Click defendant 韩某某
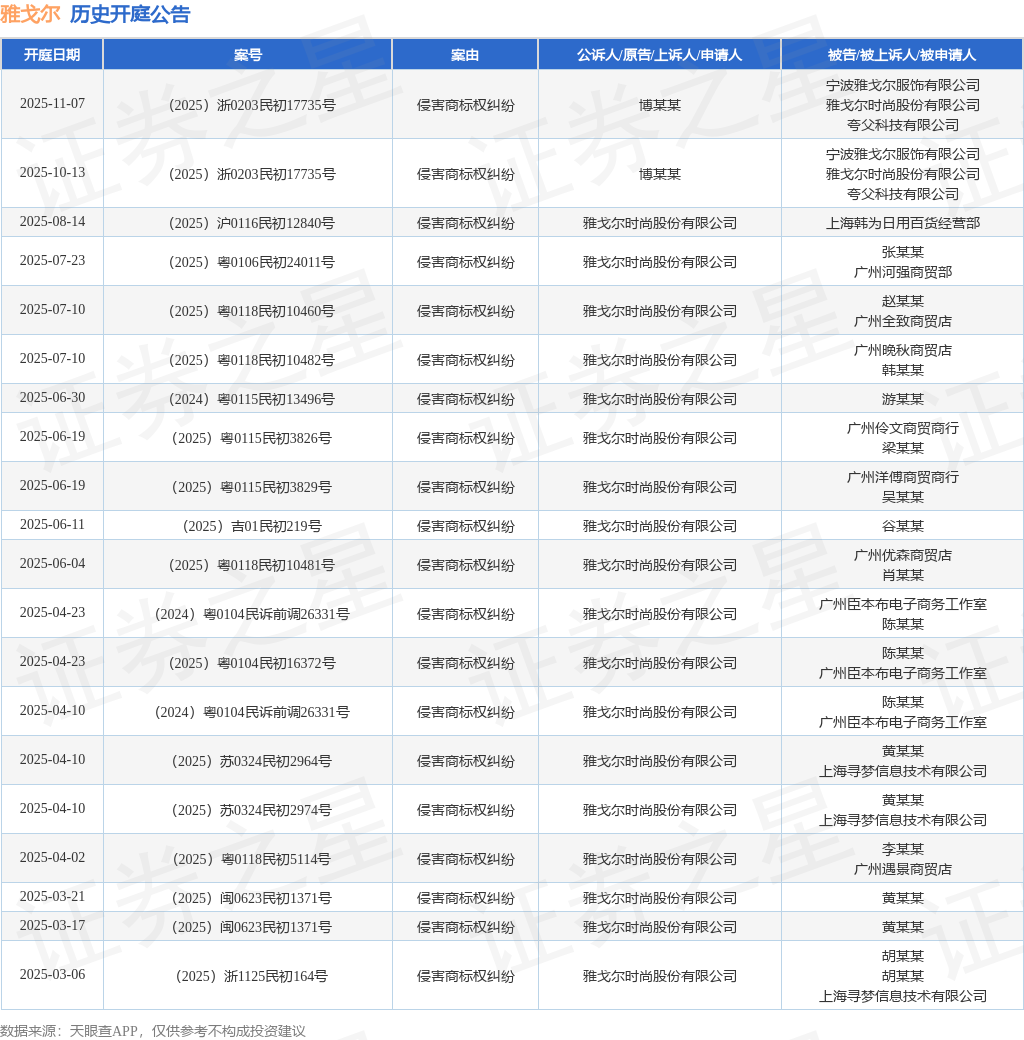The image size is (1024, 1040). [902, 371]
